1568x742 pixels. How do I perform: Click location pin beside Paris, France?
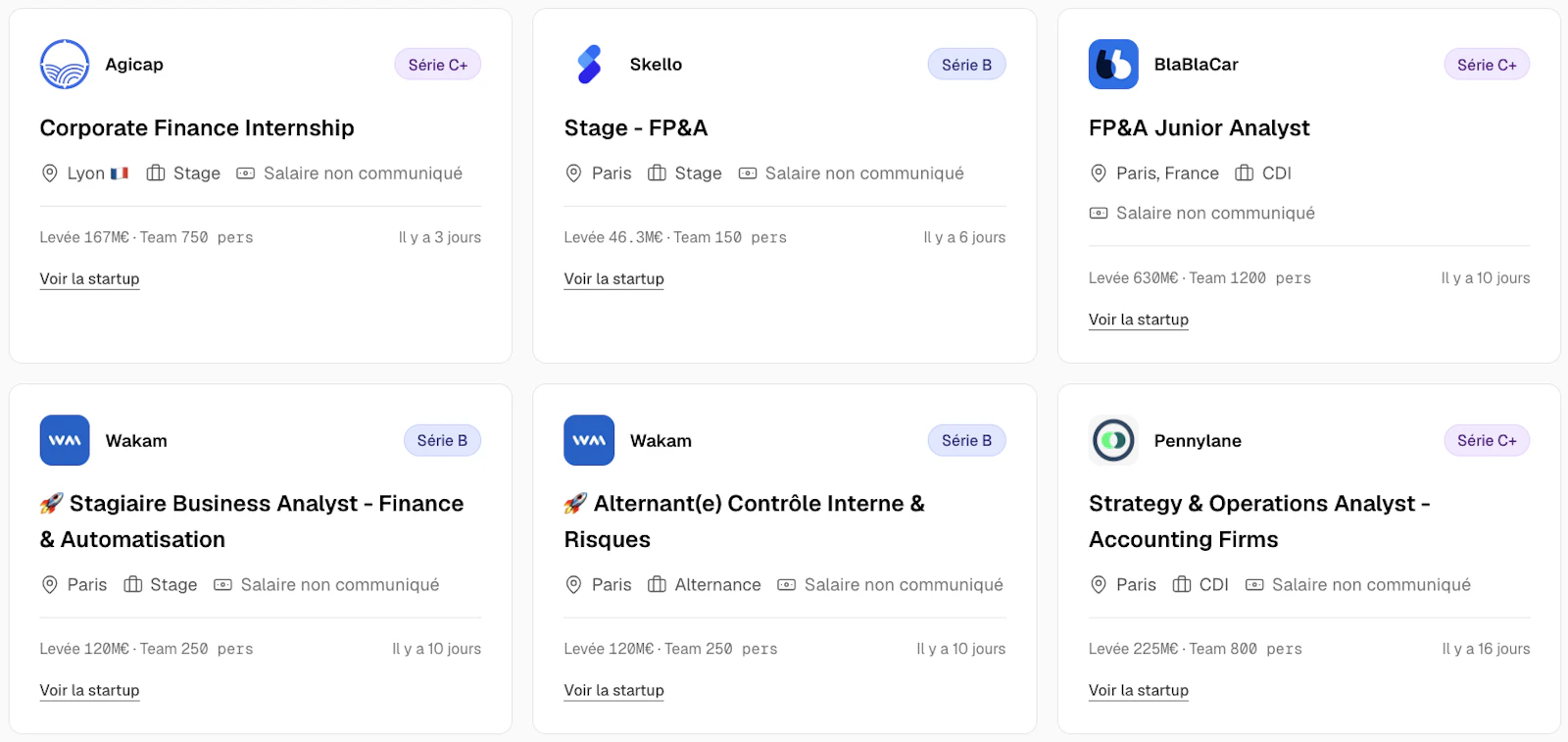(1099, 173)
